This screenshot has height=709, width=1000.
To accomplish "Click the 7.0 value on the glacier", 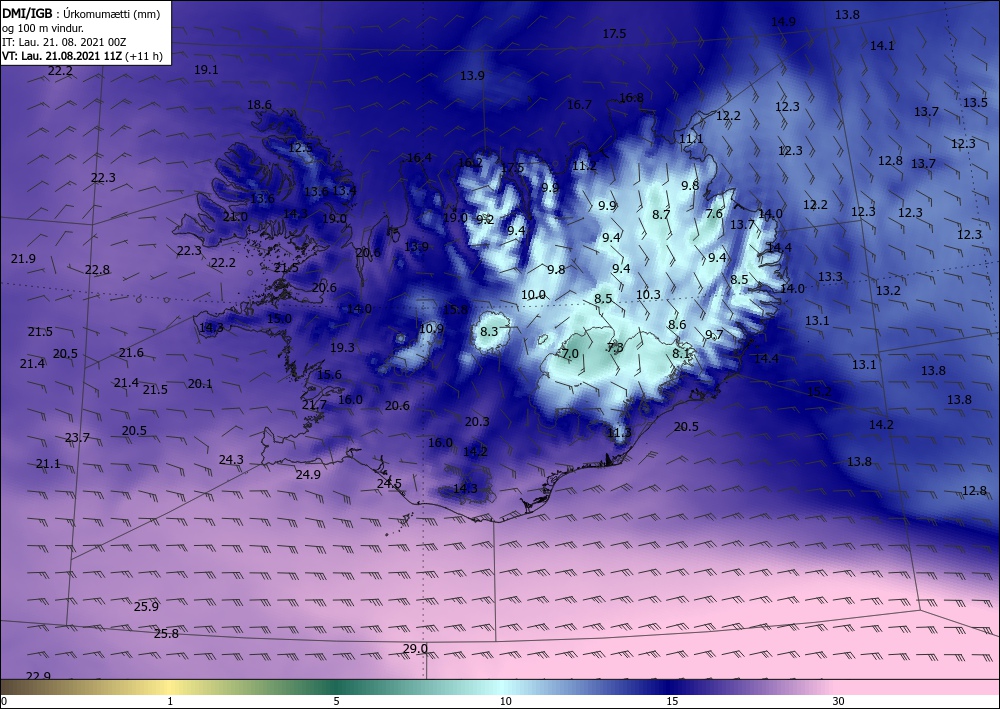I will click(570, 354).
